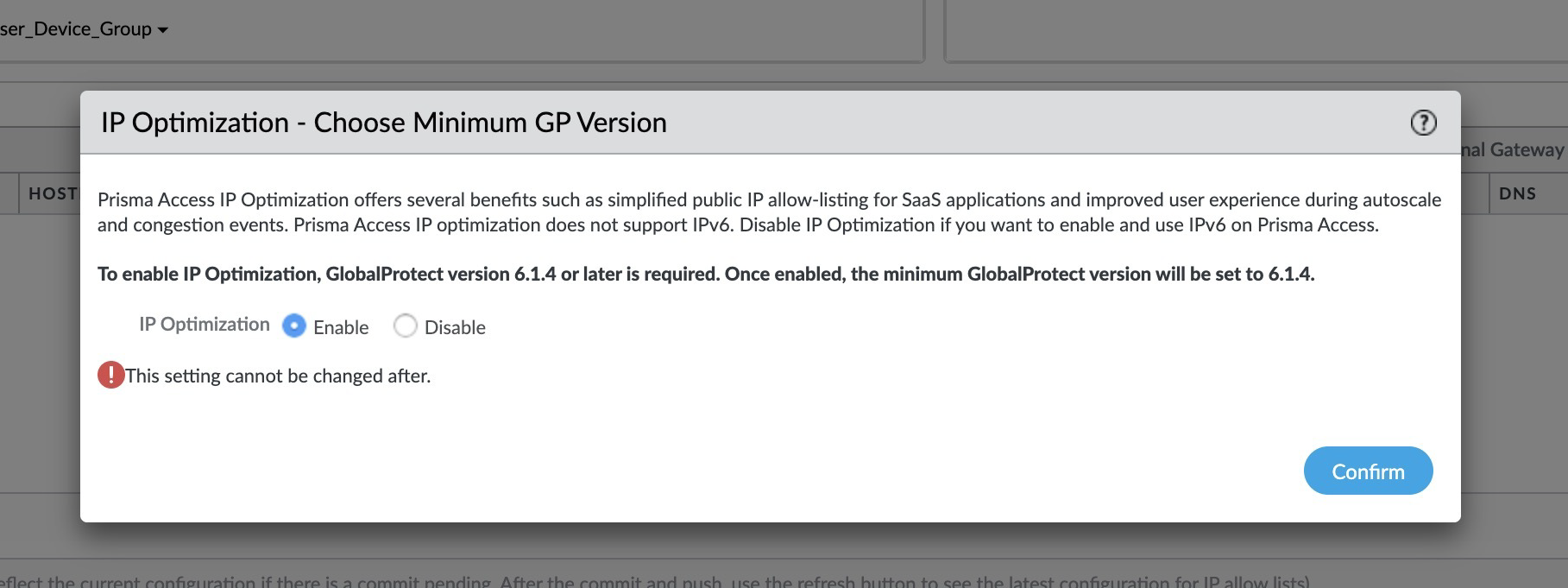Click the HOST column header
Screen dimensions: 1568x588
click(x=53, y=193)
